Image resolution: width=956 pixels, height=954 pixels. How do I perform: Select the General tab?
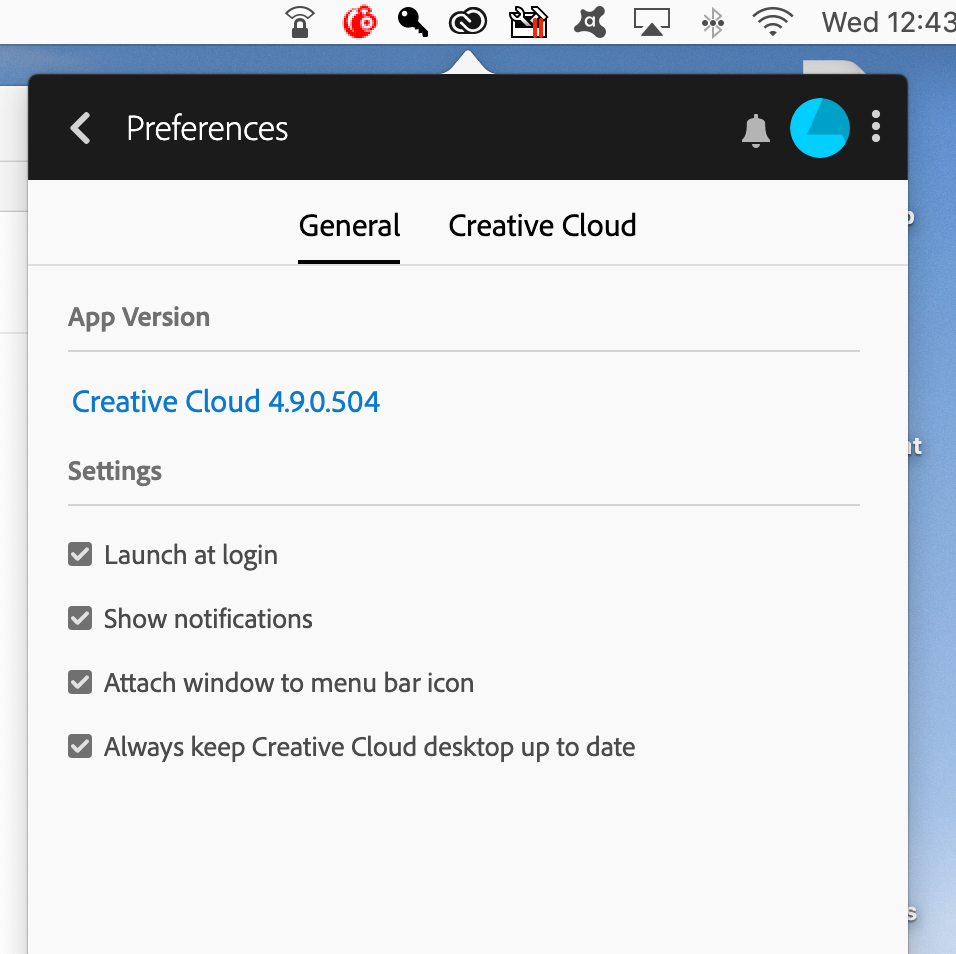(x=349, y=226)
